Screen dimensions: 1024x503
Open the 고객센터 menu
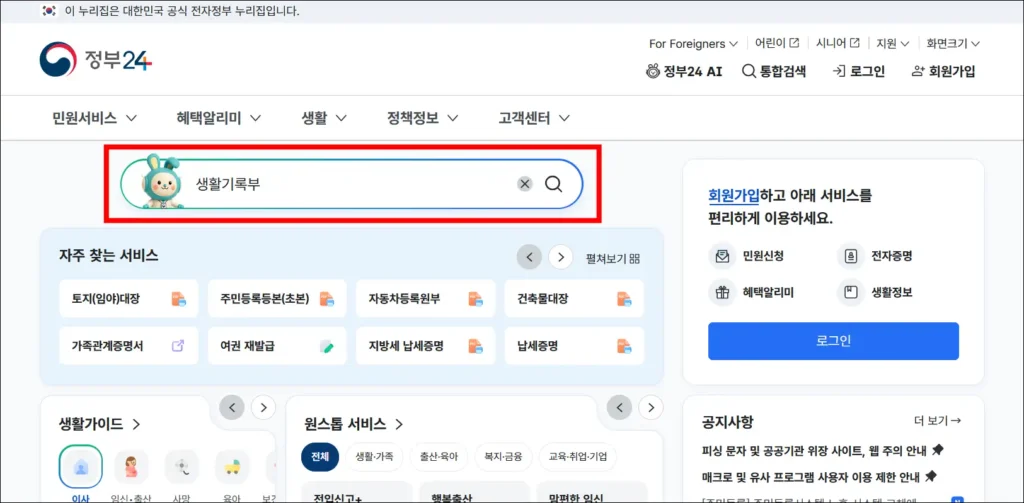[534, 118]
